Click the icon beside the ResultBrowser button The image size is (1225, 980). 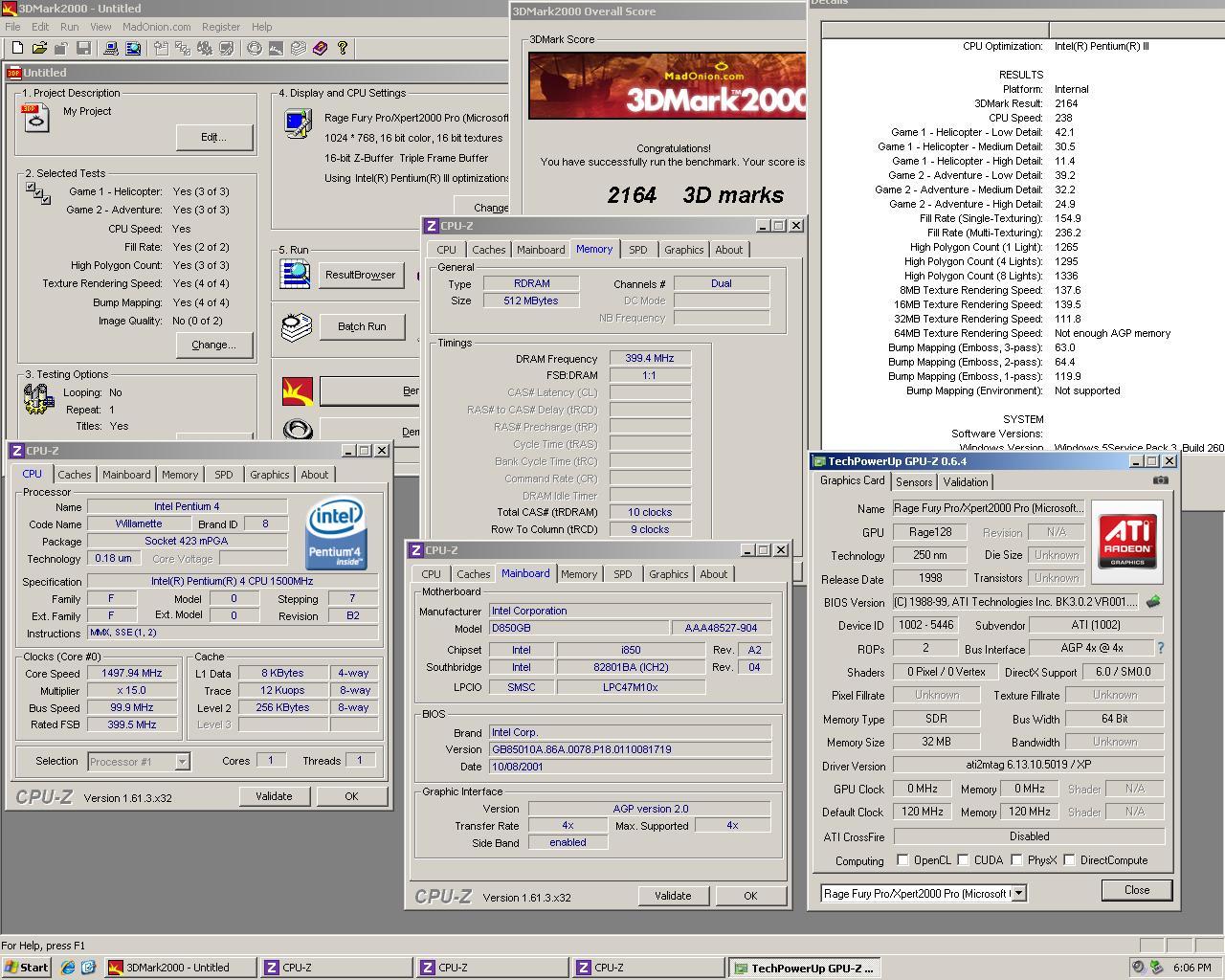click(x=296, y=274)
